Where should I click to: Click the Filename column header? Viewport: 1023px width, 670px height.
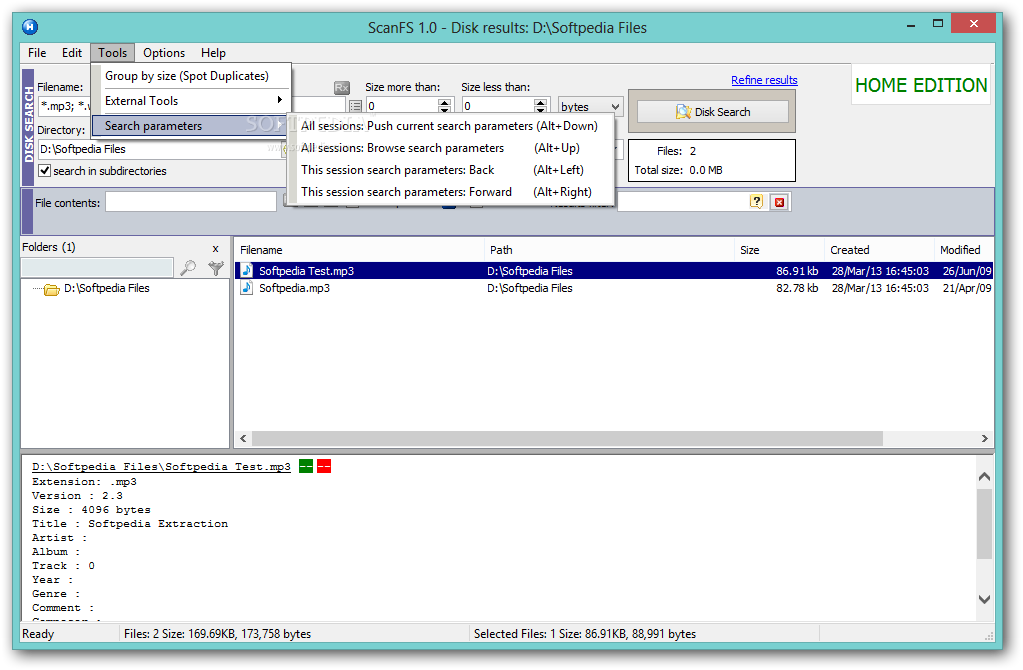tap(359, 250)
